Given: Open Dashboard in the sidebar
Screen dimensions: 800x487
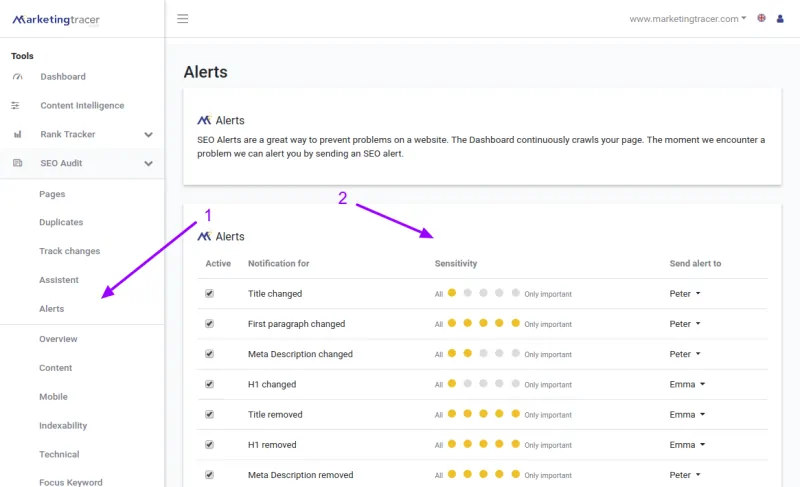Looking at the screenshot, I should 63,76.
